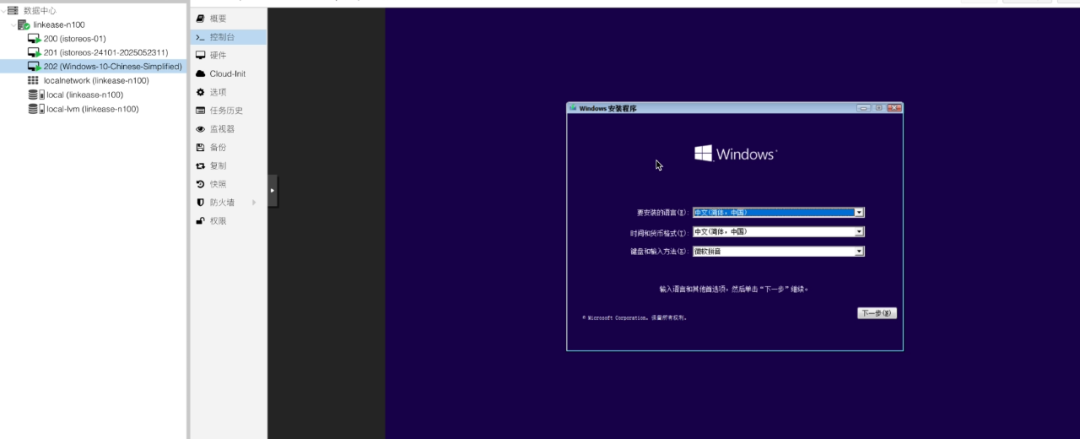
Task: Open the 概要 summary menu item
Action: click(x=228, y=19)
